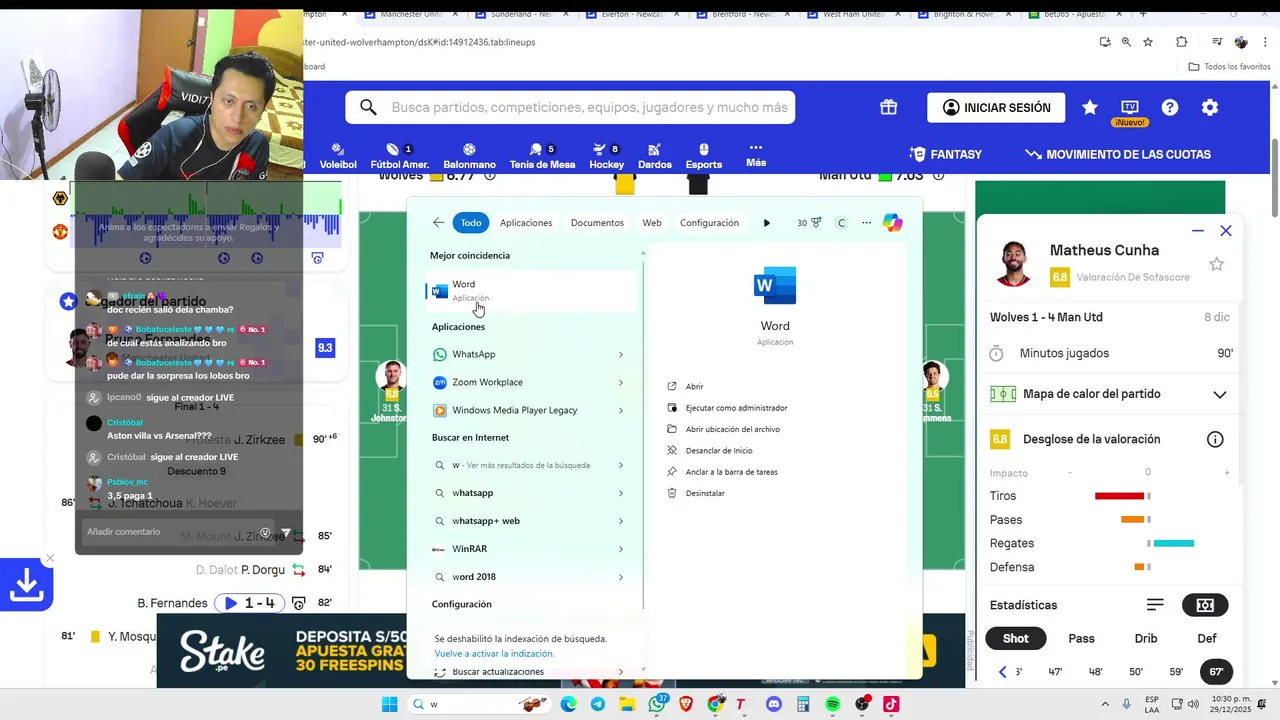Click Sofascore search input field
The height and width of the screenshot is (720, 1280).
click(570, 107)
